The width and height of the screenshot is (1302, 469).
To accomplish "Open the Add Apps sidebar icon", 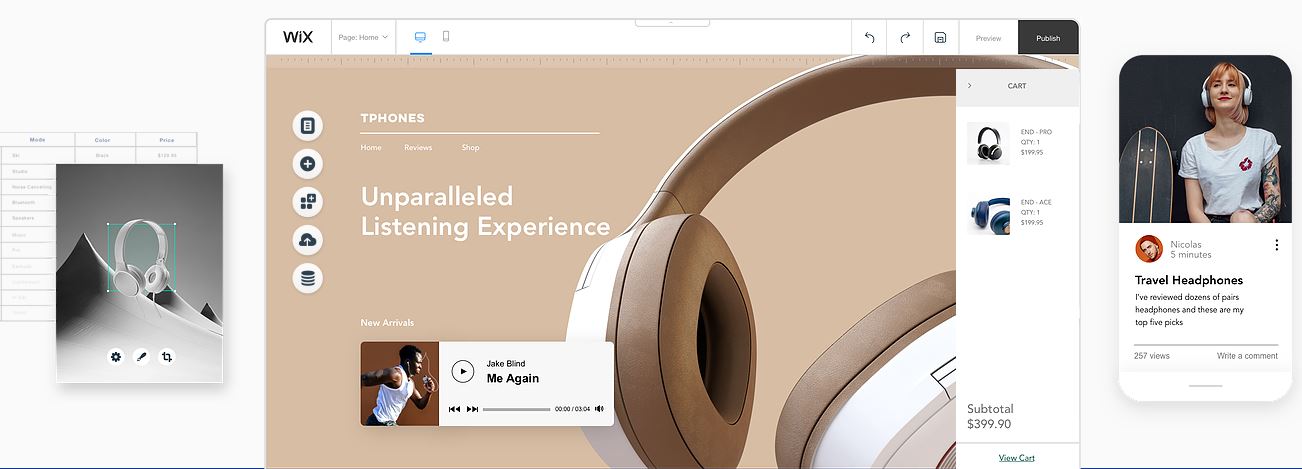I will [307, 201].
